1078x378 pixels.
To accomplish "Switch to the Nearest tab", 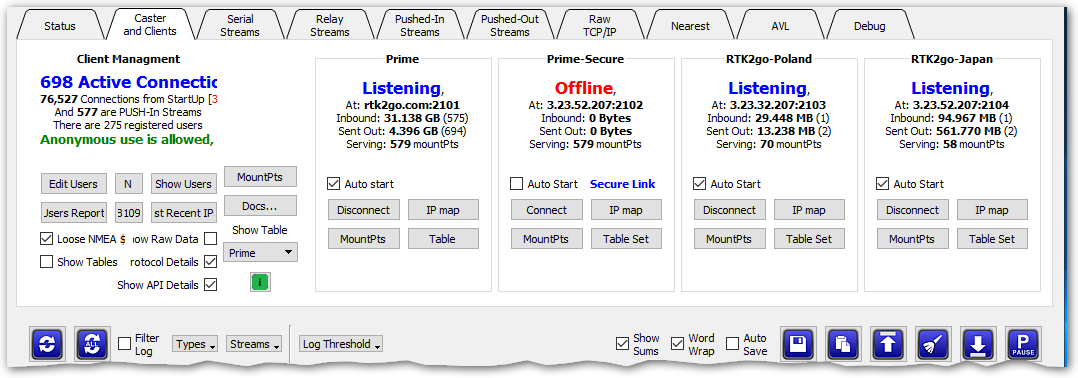I will click(x=690, y=26).
